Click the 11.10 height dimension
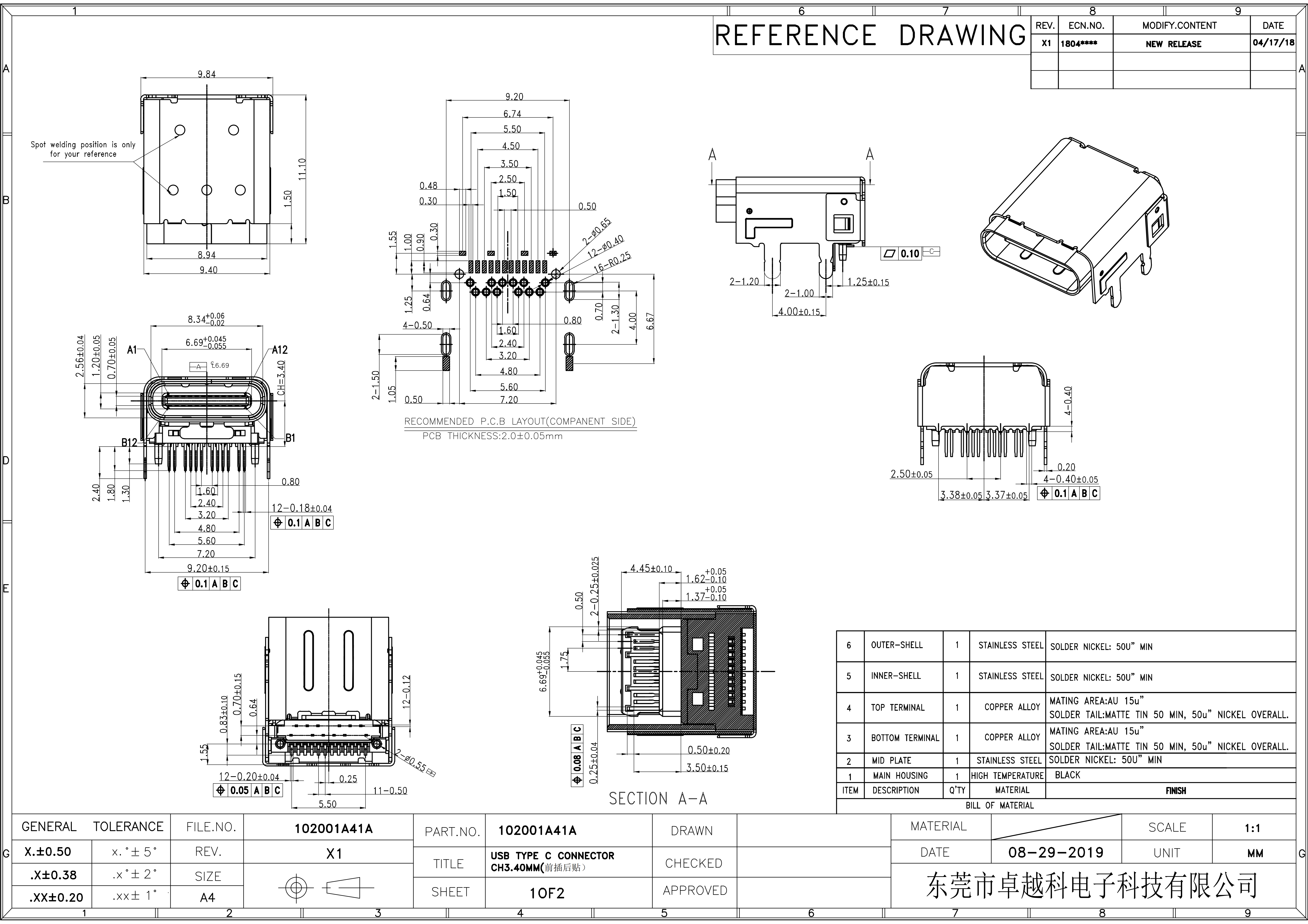This screenshot has height=924, width=1308. [x=302, y=169]
